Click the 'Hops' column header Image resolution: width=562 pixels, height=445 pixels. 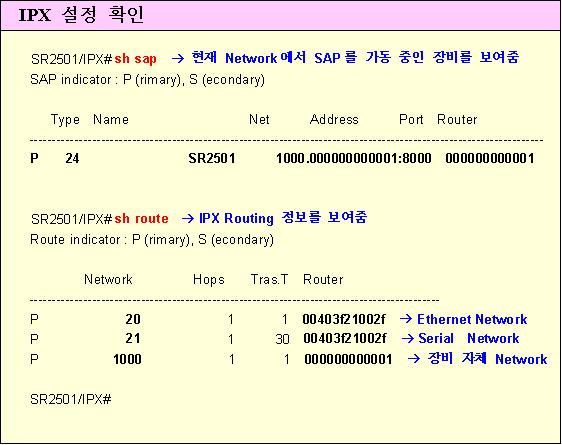[x=209, y=280]
